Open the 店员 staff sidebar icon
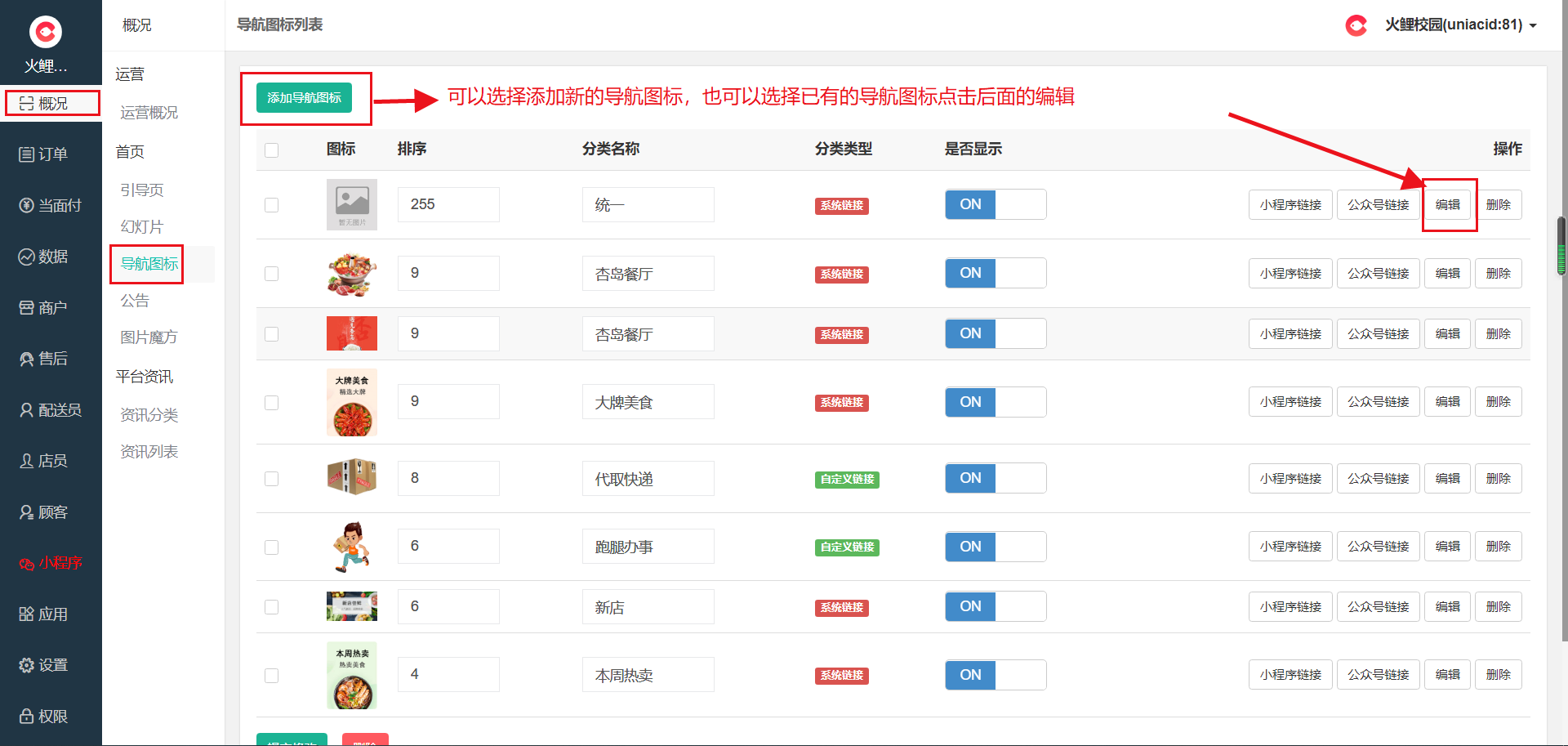The image size is (1568, 746). pyautogui.click(x=27, y=461)
